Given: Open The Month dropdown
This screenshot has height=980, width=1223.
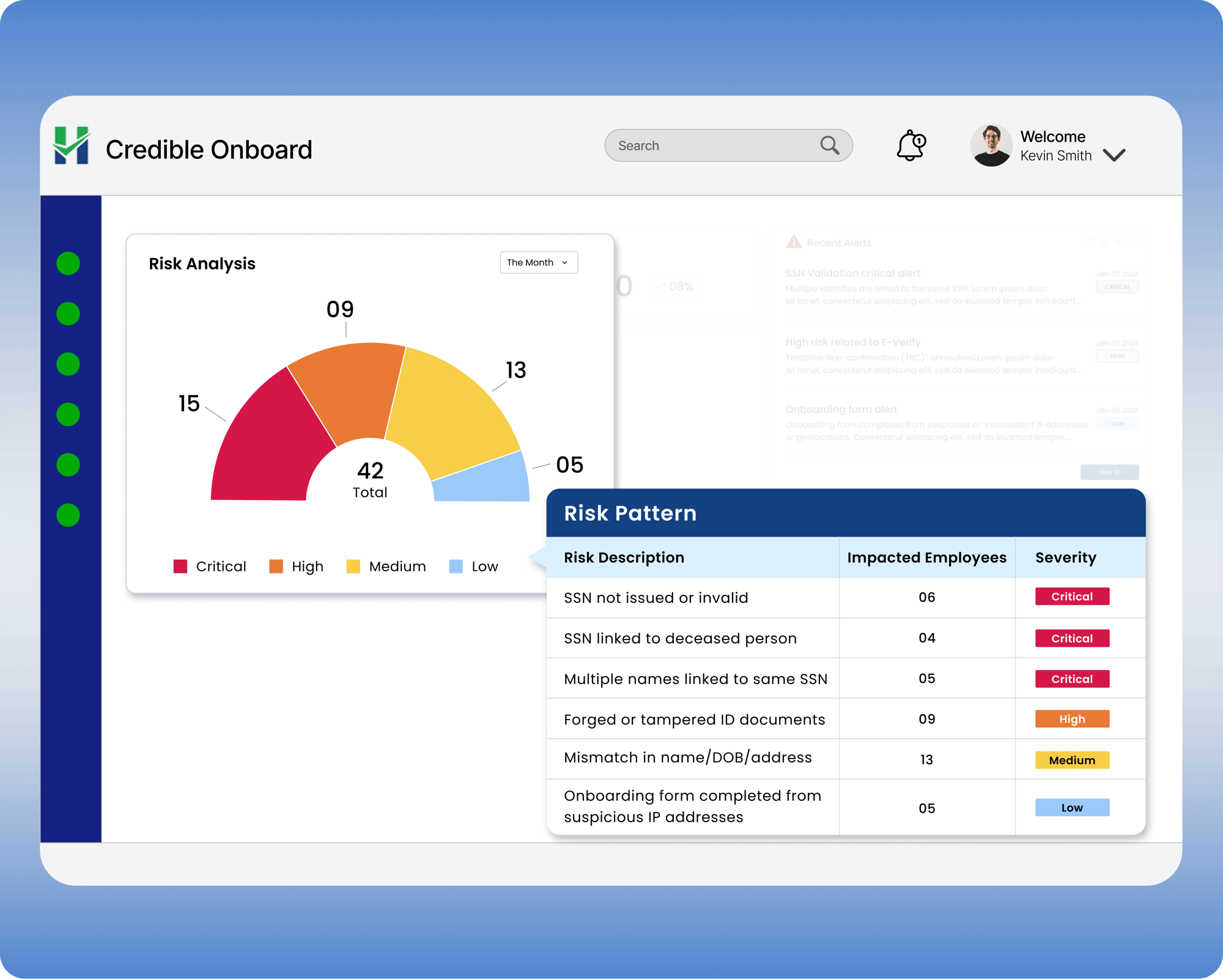Looking at the screenshot, I should (x=538, y=262).
